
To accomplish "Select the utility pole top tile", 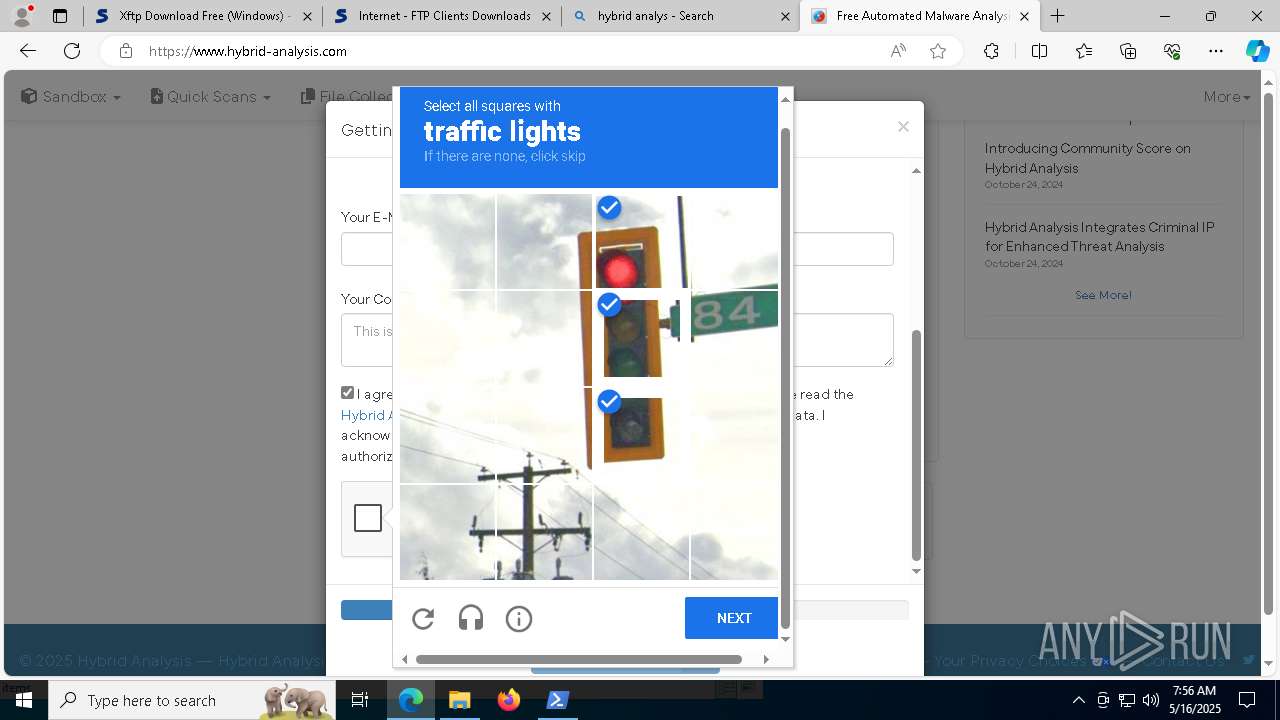I will click(544, 435).
